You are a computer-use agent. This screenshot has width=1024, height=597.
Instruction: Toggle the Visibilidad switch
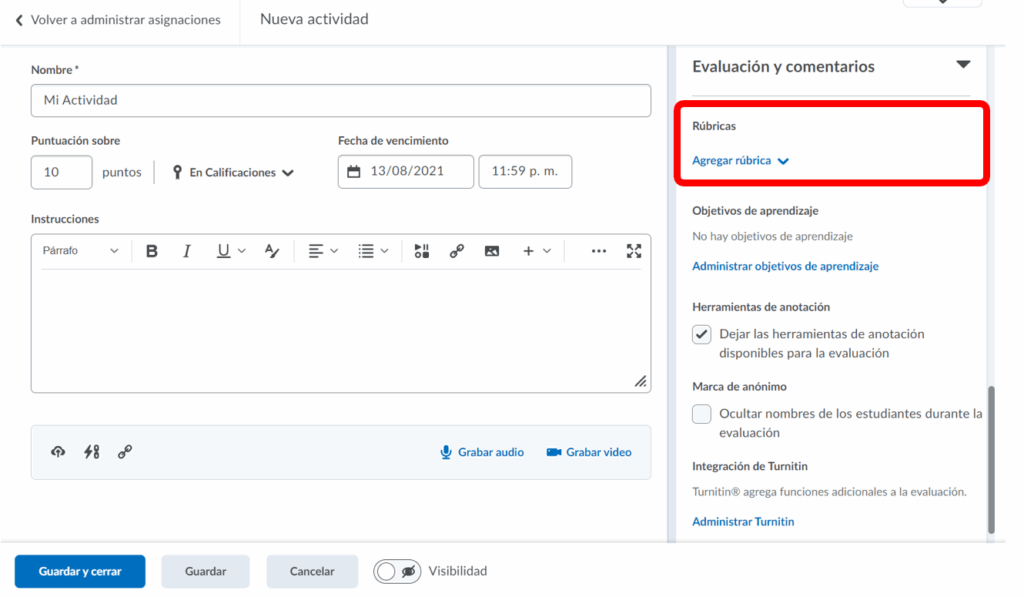pos(397,571)
